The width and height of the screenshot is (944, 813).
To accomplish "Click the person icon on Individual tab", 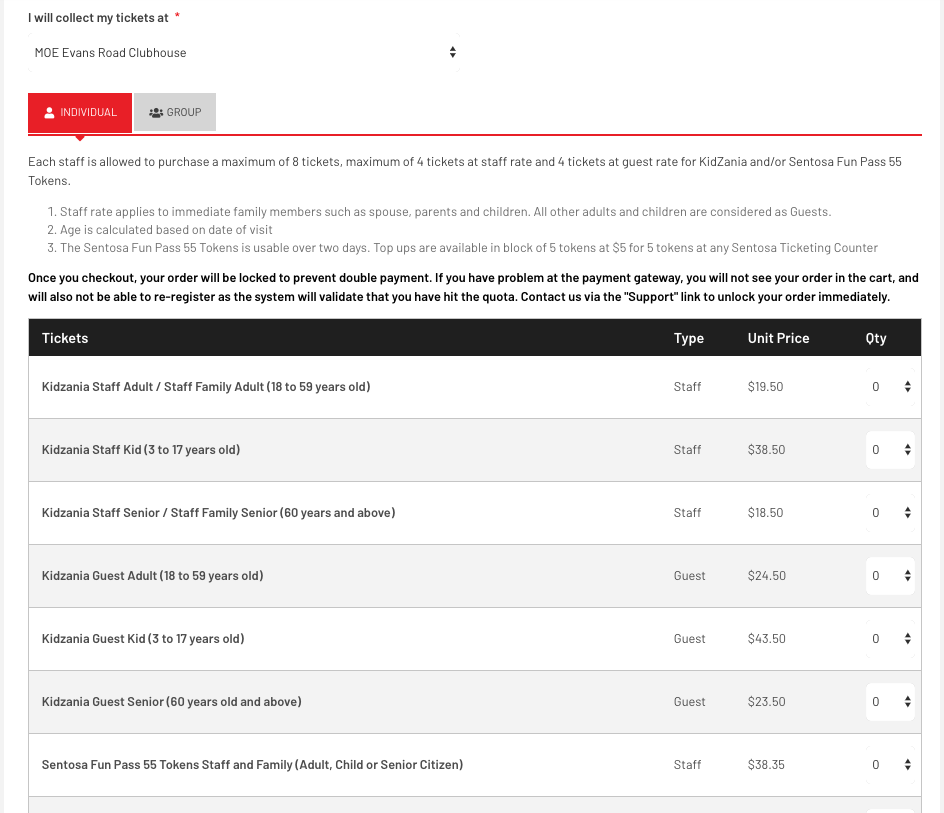I will (x=49, y=113).
